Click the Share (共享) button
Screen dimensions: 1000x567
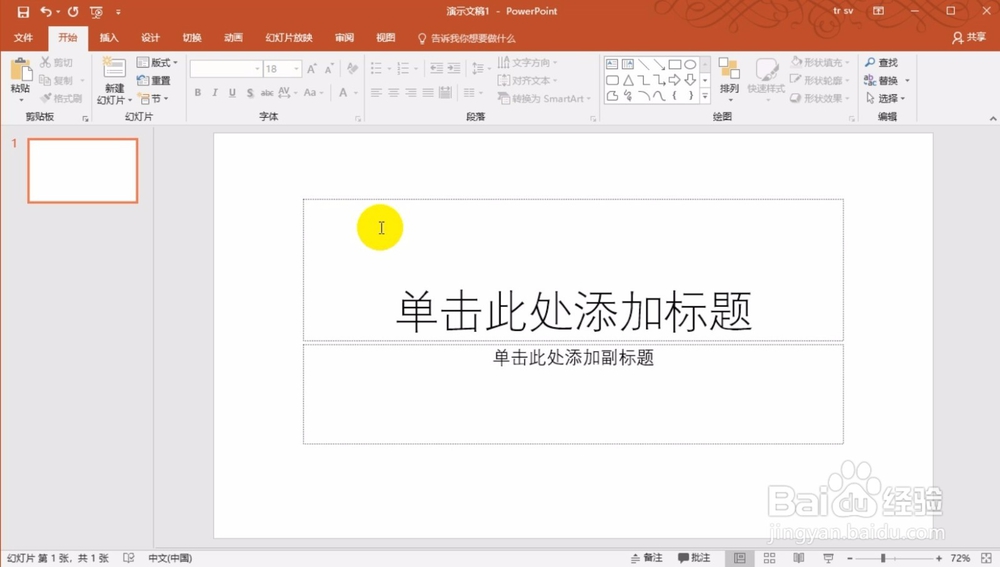click(969, 38)
